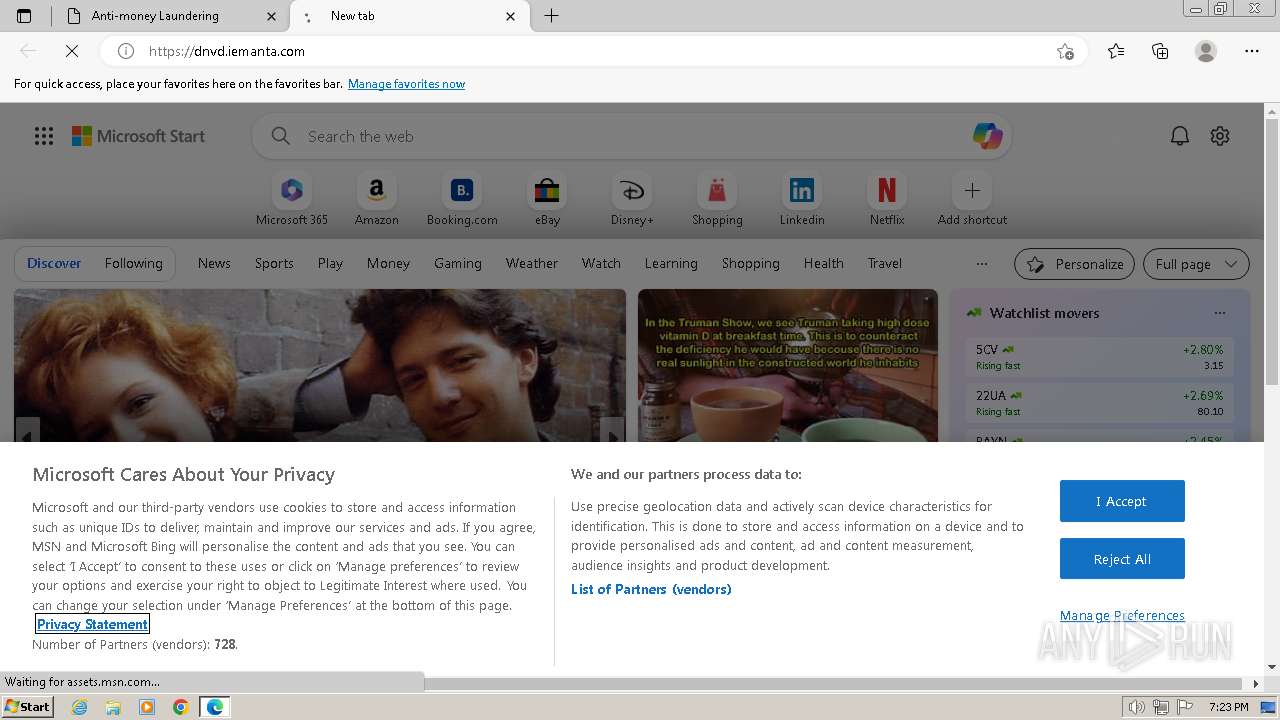Open eBay shortcut

(x=547, y=199)
